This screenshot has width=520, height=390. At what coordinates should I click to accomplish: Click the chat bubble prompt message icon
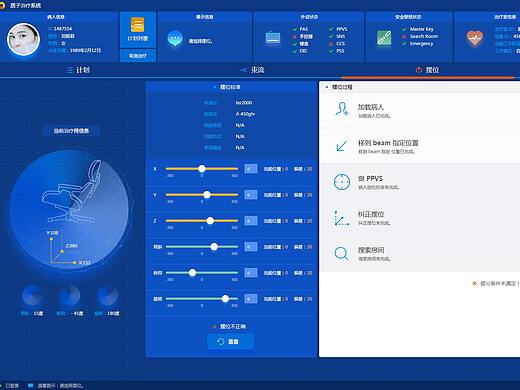point(175,39)
